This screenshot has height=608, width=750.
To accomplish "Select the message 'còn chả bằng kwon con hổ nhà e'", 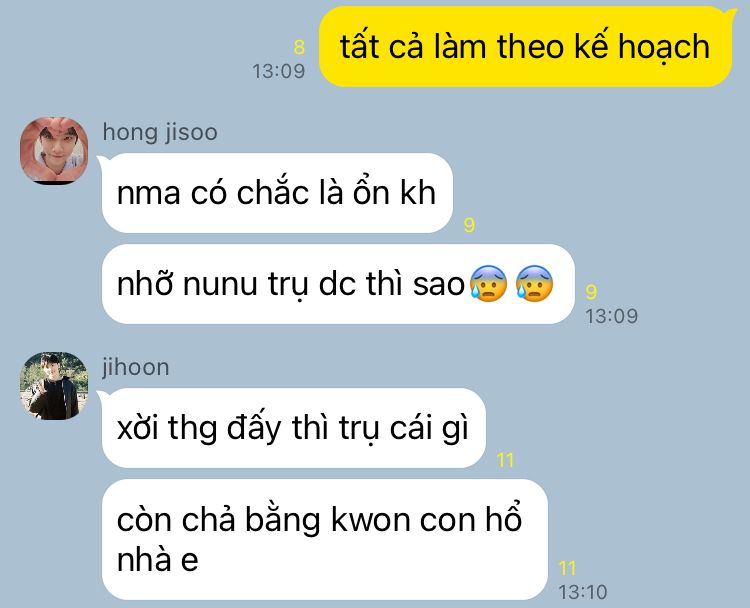I will point(325,540).
